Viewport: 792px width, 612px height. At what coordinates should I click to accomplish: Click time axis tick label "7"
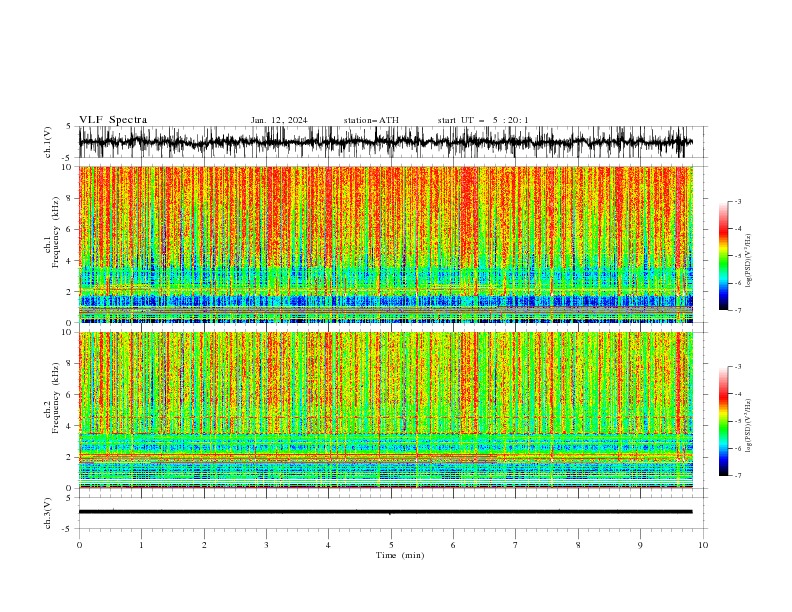pyautogui.click(x=516, y=545)
